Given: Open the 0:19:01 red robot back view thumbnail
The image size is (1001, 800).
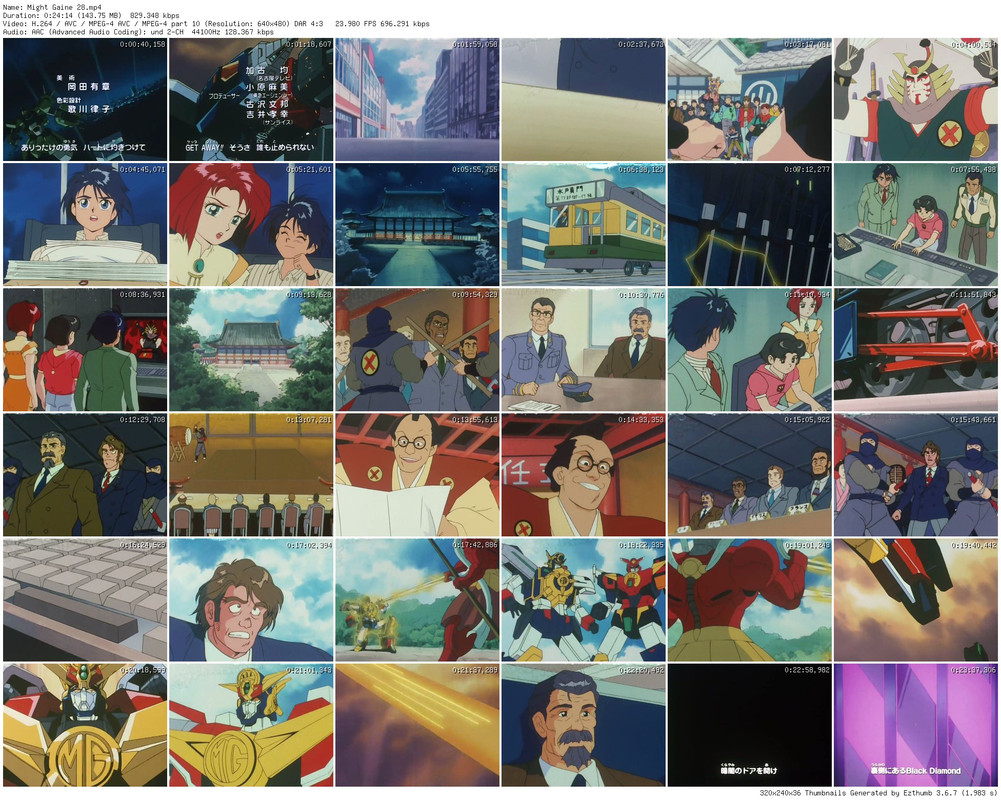Looking at the screenshot, I should [x=749, y=600].
